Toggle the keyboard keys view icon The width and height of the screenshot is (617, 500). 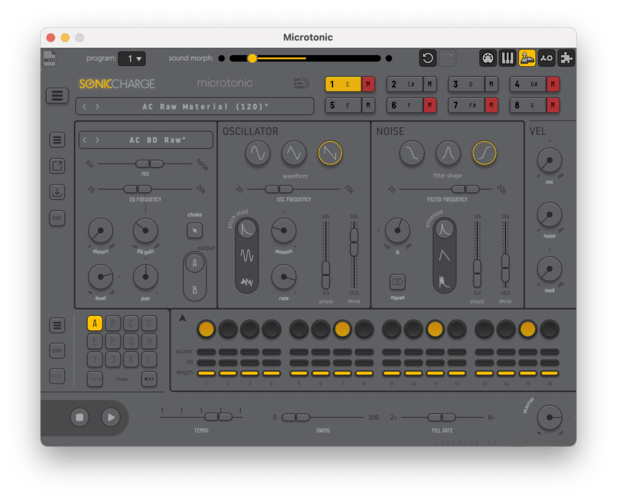coord(508,58)
